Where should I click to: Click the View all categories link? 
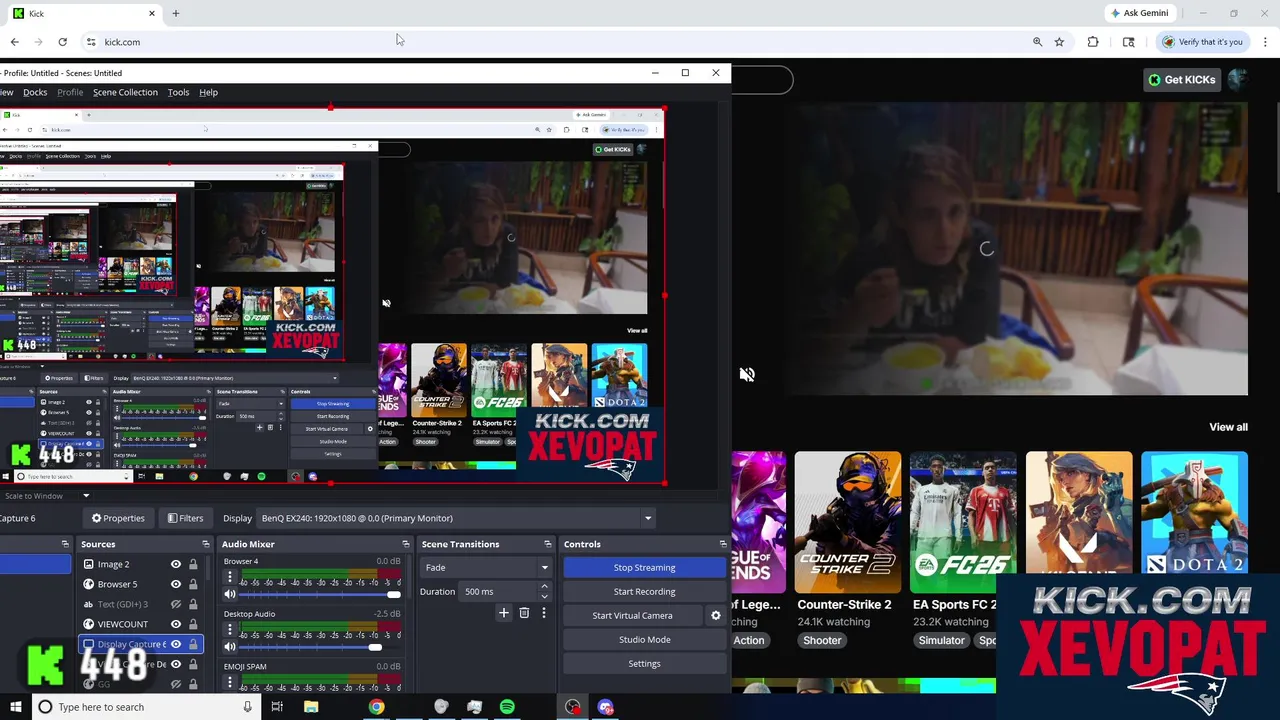point(1228,427)
